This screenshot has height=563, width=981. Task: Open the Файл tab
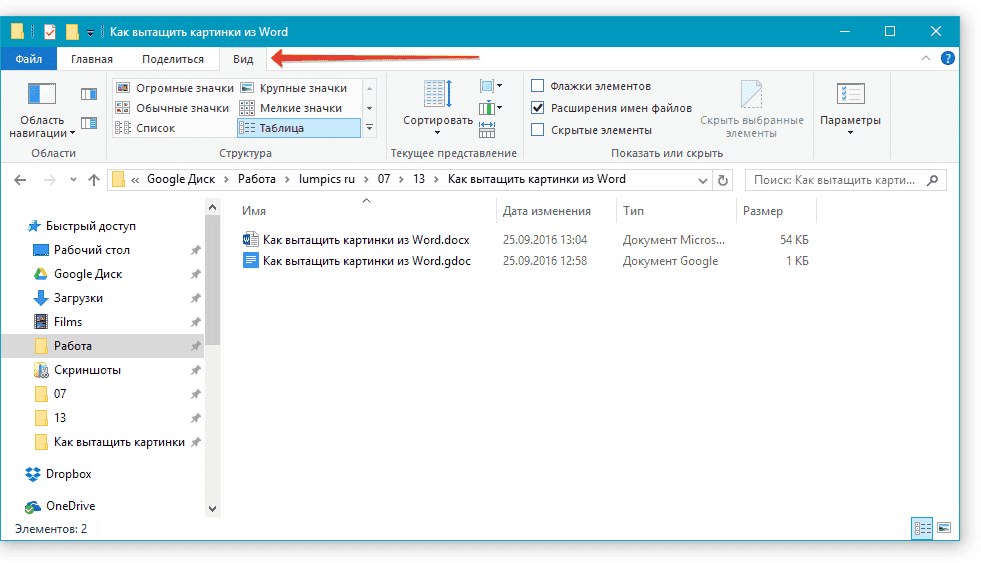pos(28,59)
